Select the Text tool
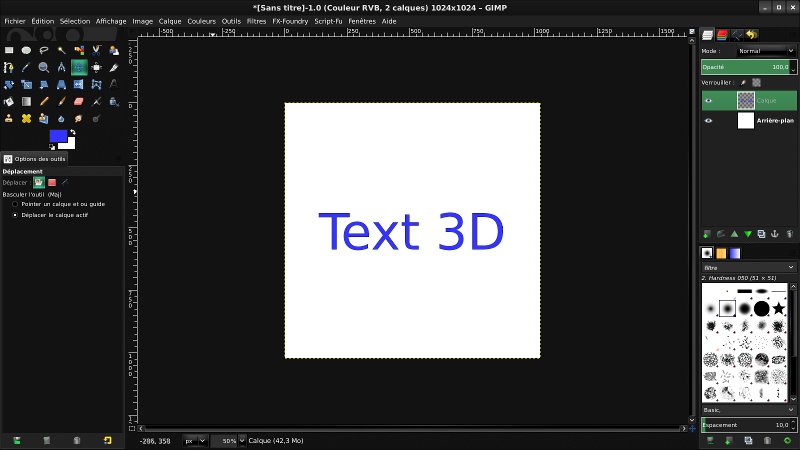800x450 pixels. (x=114, y=85)
